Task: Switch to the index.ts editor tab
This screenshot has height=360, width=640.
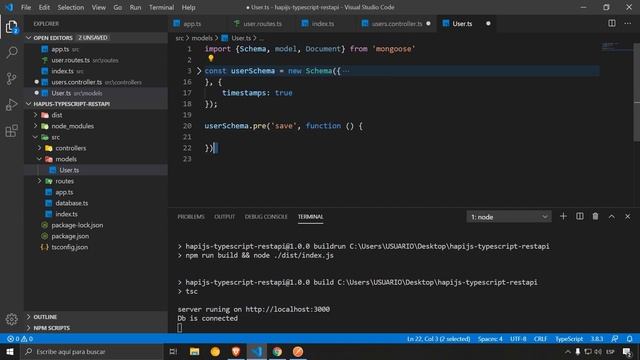Action: click(323, 24)
